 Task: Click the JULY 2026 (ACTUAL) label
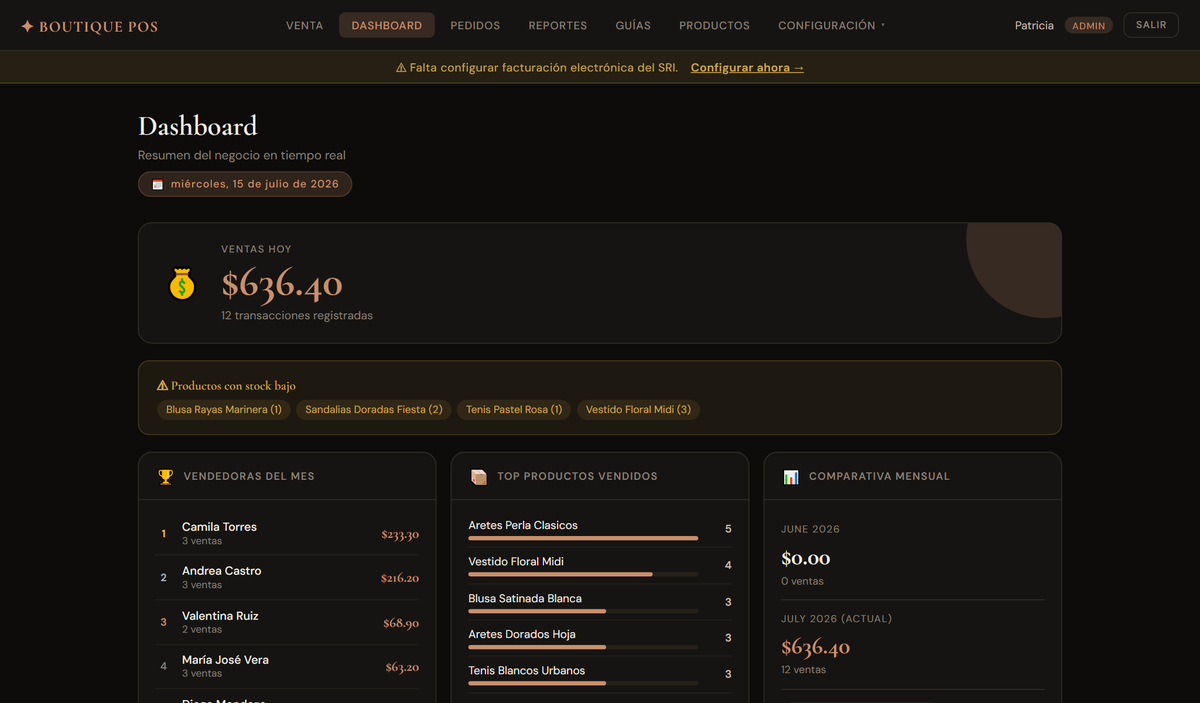(836, 619)
